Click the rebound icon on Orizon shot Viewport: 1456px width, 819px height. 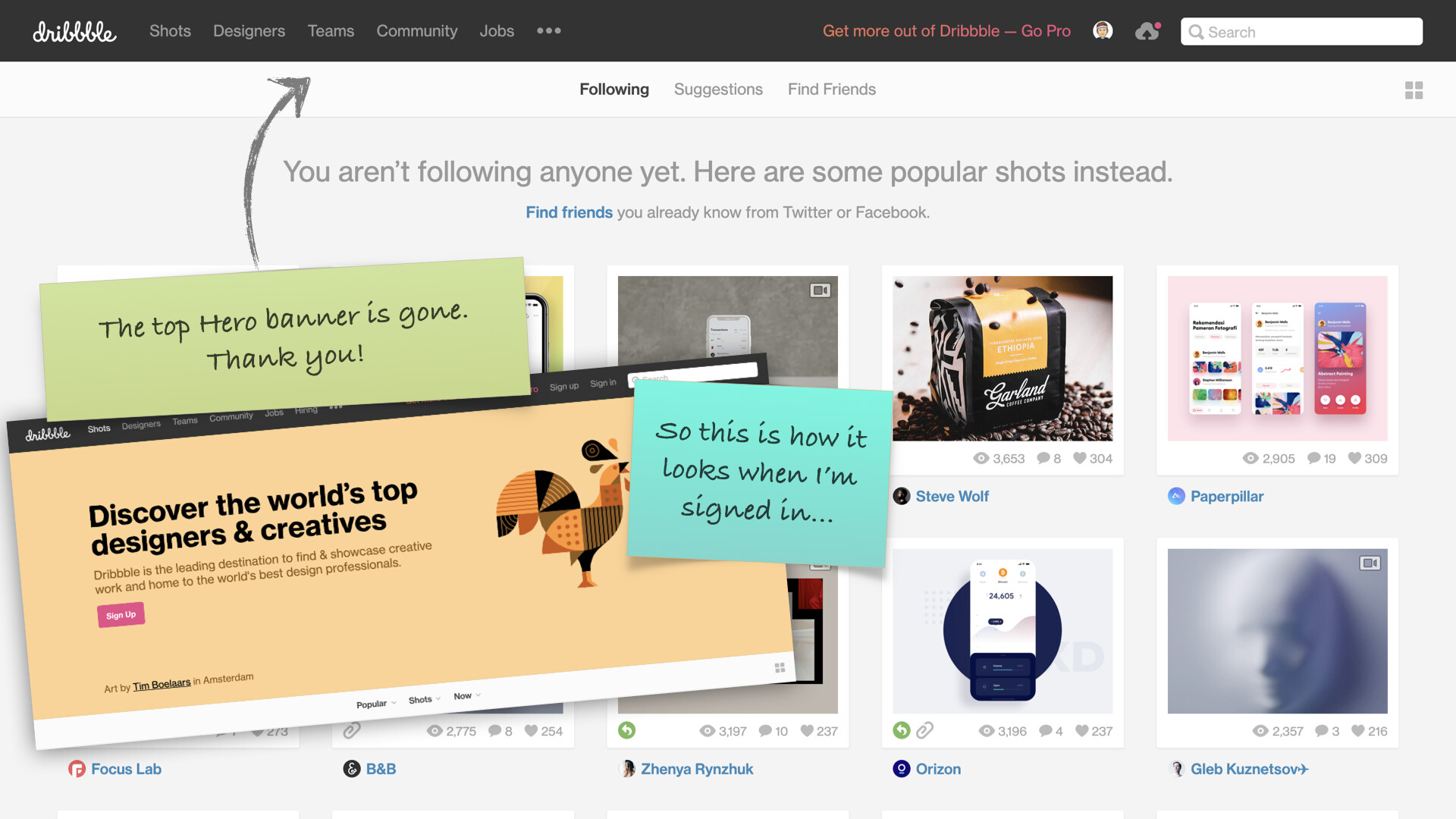pyautogui.click(x=901, y=730)
